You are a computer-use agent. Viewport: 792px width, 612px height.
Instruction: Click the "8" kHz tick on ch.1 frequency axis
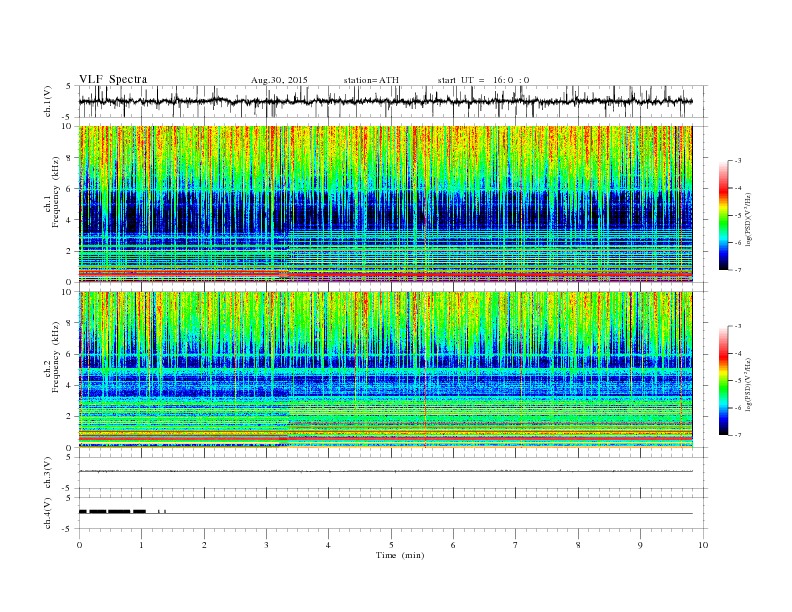point(70,158)
